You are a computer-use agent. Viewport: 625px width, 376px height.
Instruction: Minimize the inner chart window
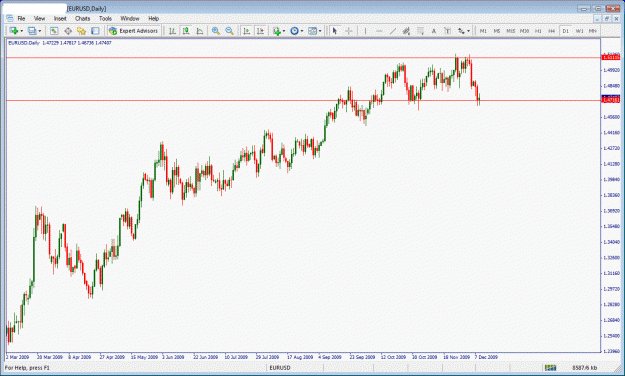coord(597,19)
